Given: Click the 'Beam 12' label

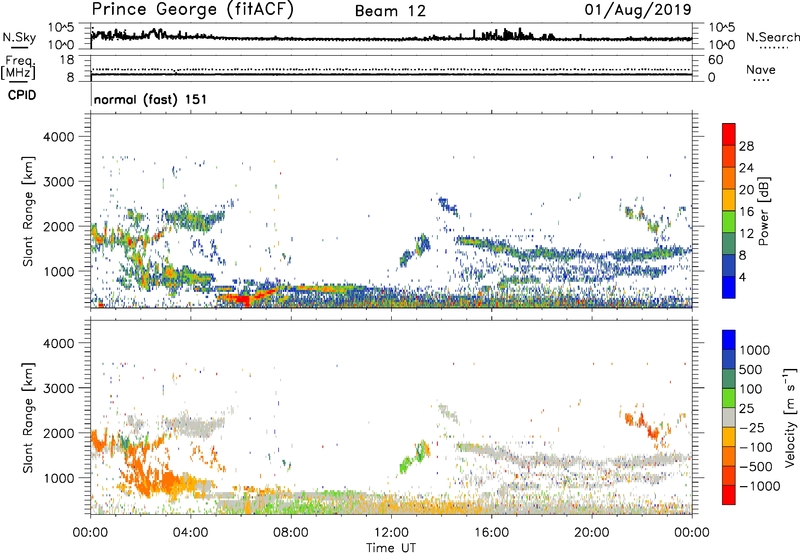Looking at the screenshot, I should [390, 11].
